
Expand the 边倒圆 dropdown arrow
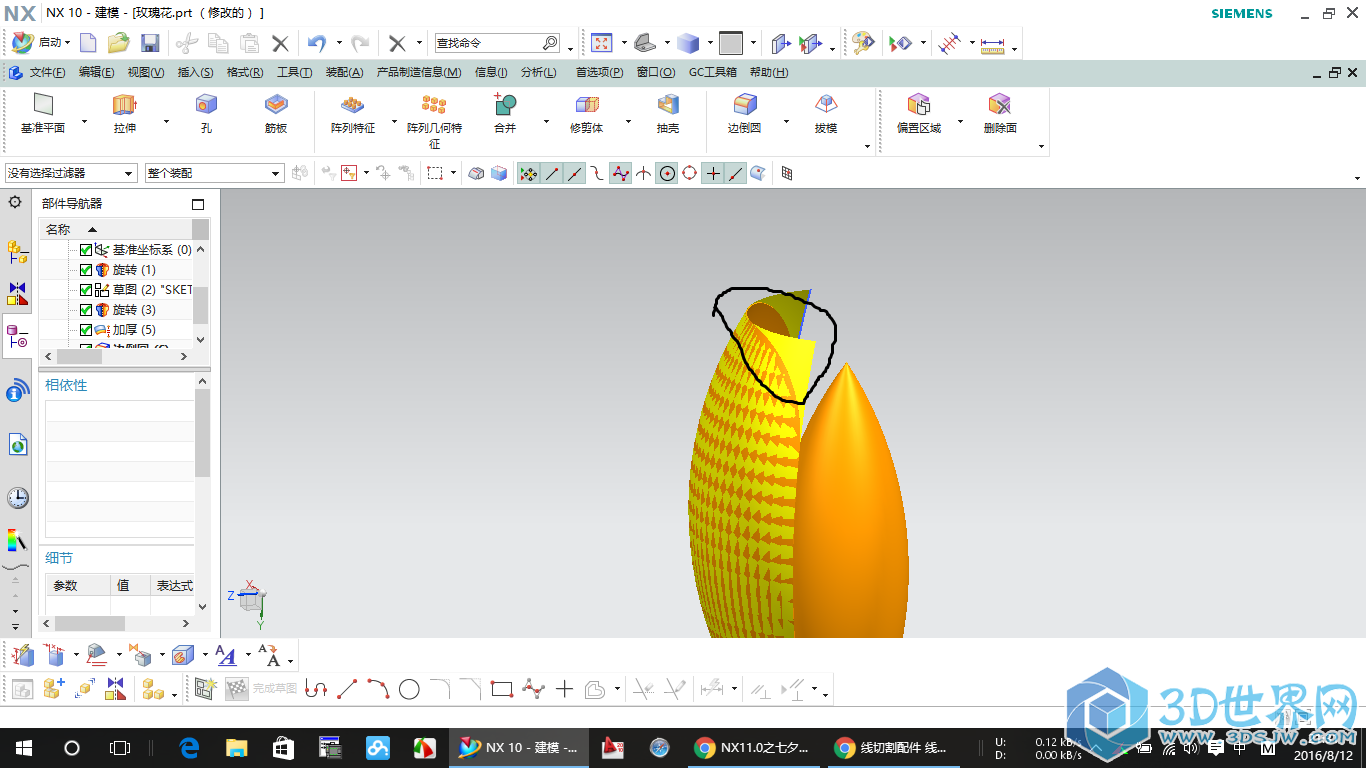[x=786, y=122]
